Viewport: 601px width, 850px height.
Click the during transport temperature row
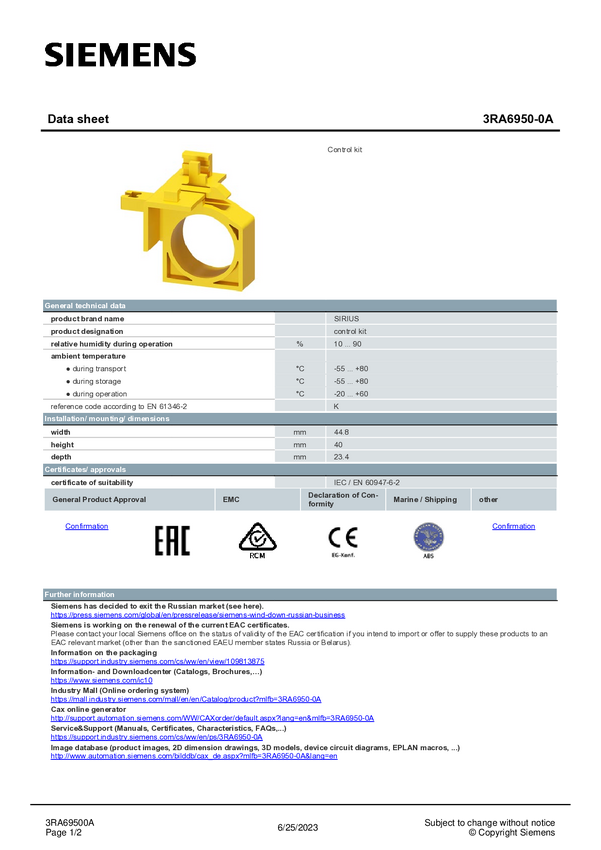pyautogui.click(x=300, y=369)
